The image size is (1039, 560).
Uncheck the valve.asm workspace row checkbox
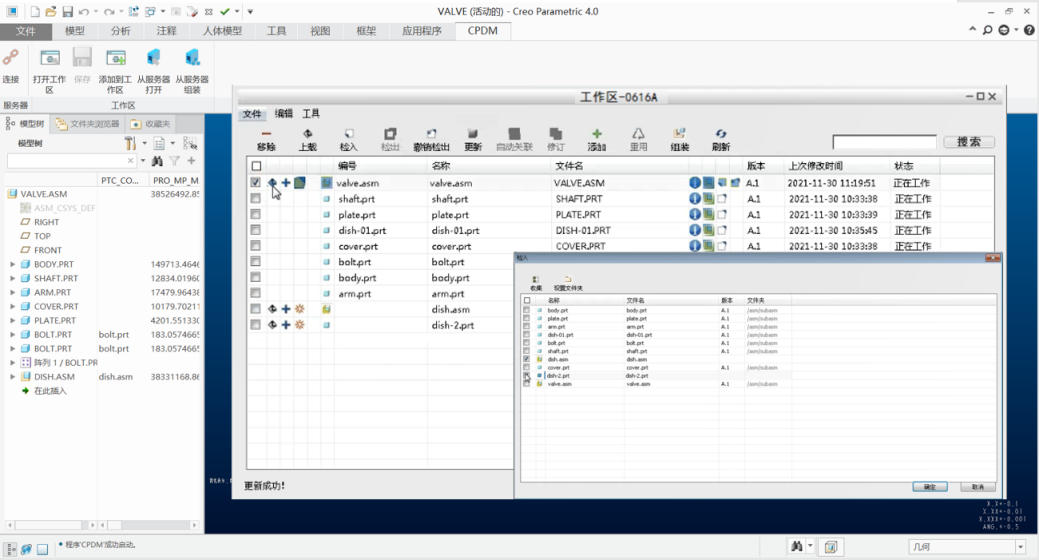coord(256,182)
